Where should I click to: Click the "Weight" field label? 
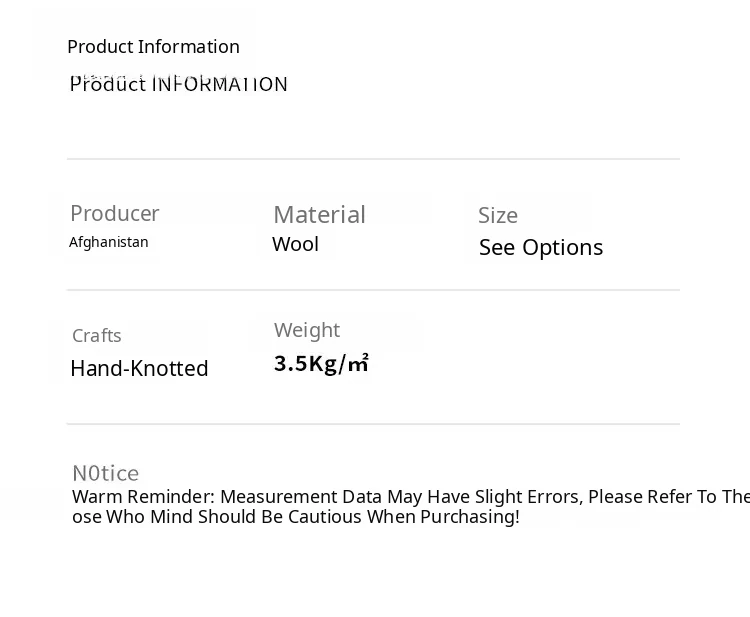click(306, 330)
